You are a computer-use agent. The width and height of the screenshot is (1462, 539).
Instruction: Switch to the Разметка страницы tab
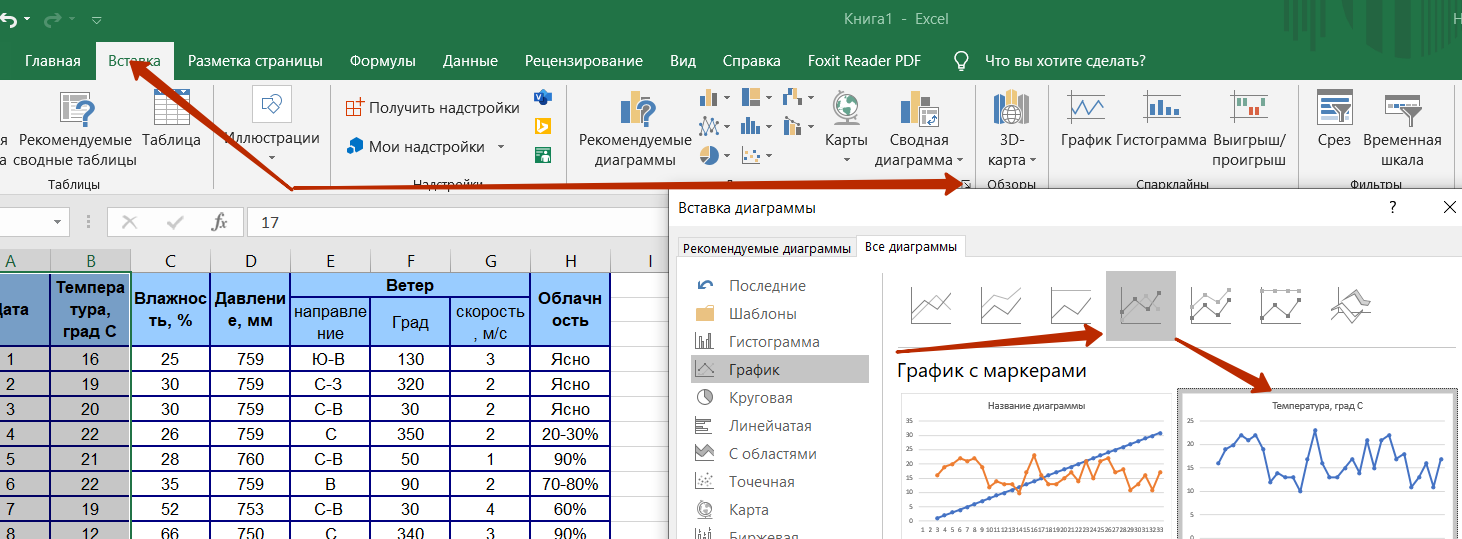(x=255, y=61)
